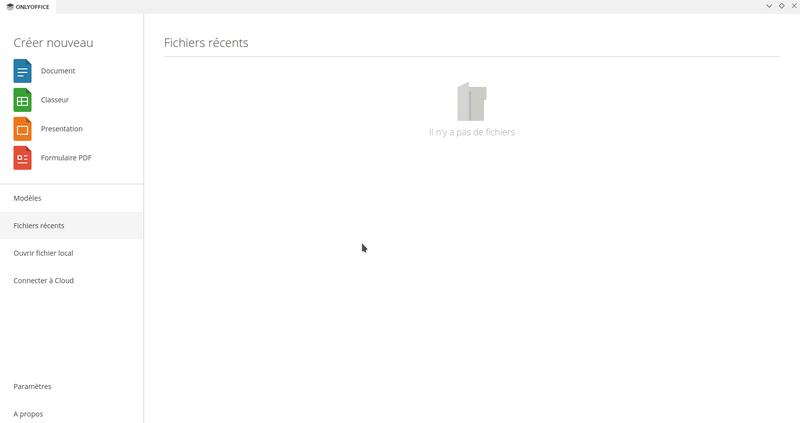Choose the Formulaire PDF text label

coord(66,158)
